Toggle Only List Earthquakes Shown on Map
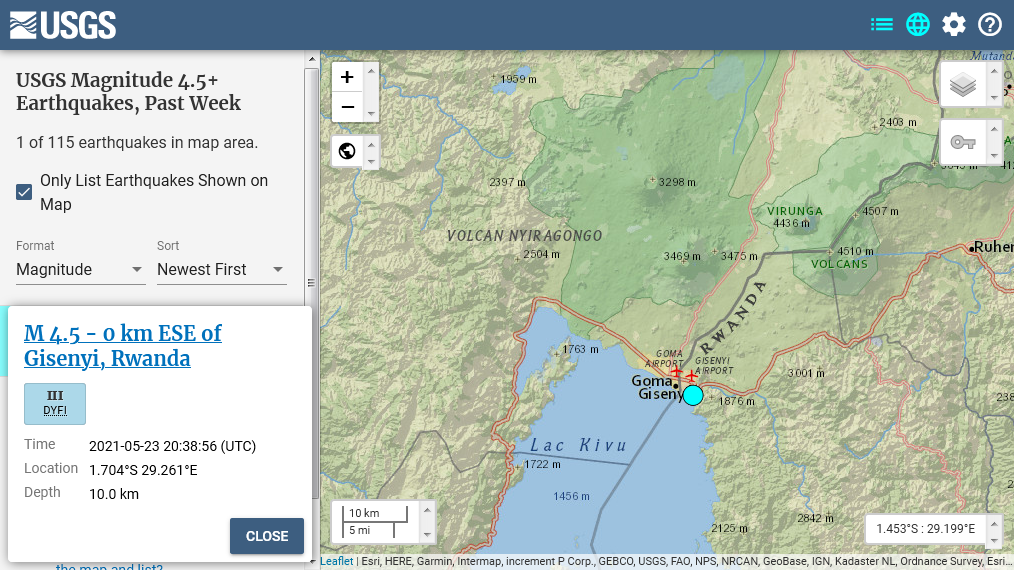Viewport: 1014px width, 570px height. click(24, 192)
